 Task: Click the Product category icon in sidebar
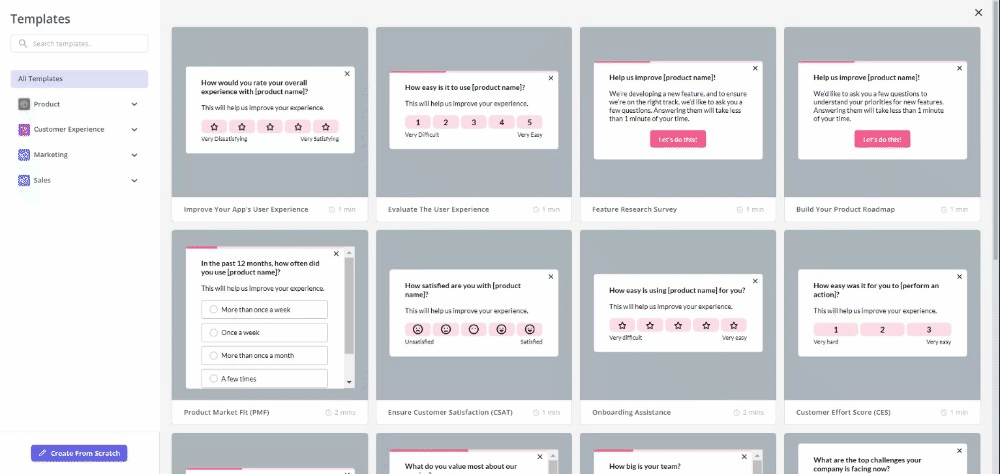coord(24,104)
